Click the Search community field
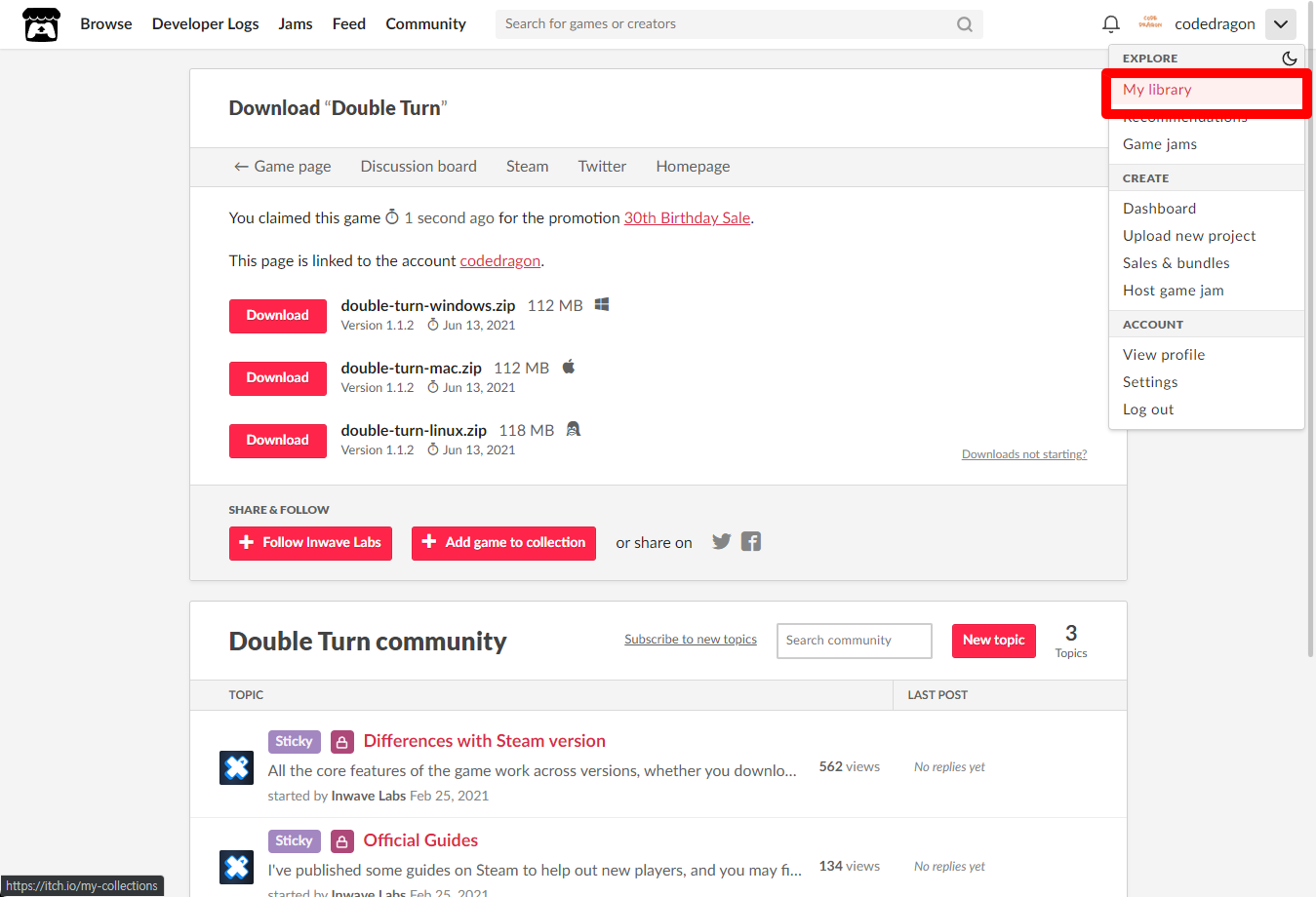1316x897 pixels. click(x=855, y=641)
